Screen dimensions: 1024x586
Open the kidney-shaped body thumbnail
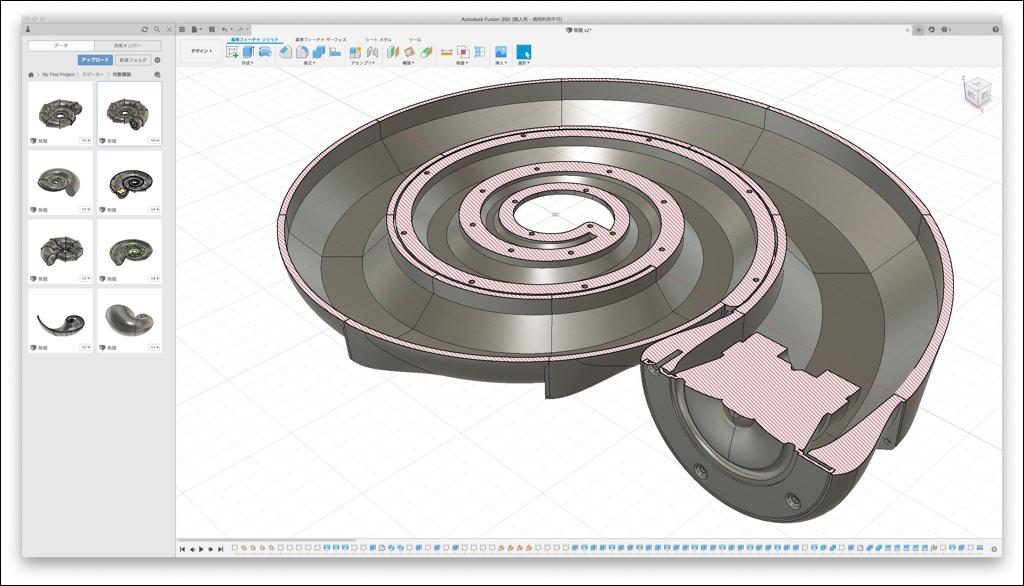coord(129,321)
